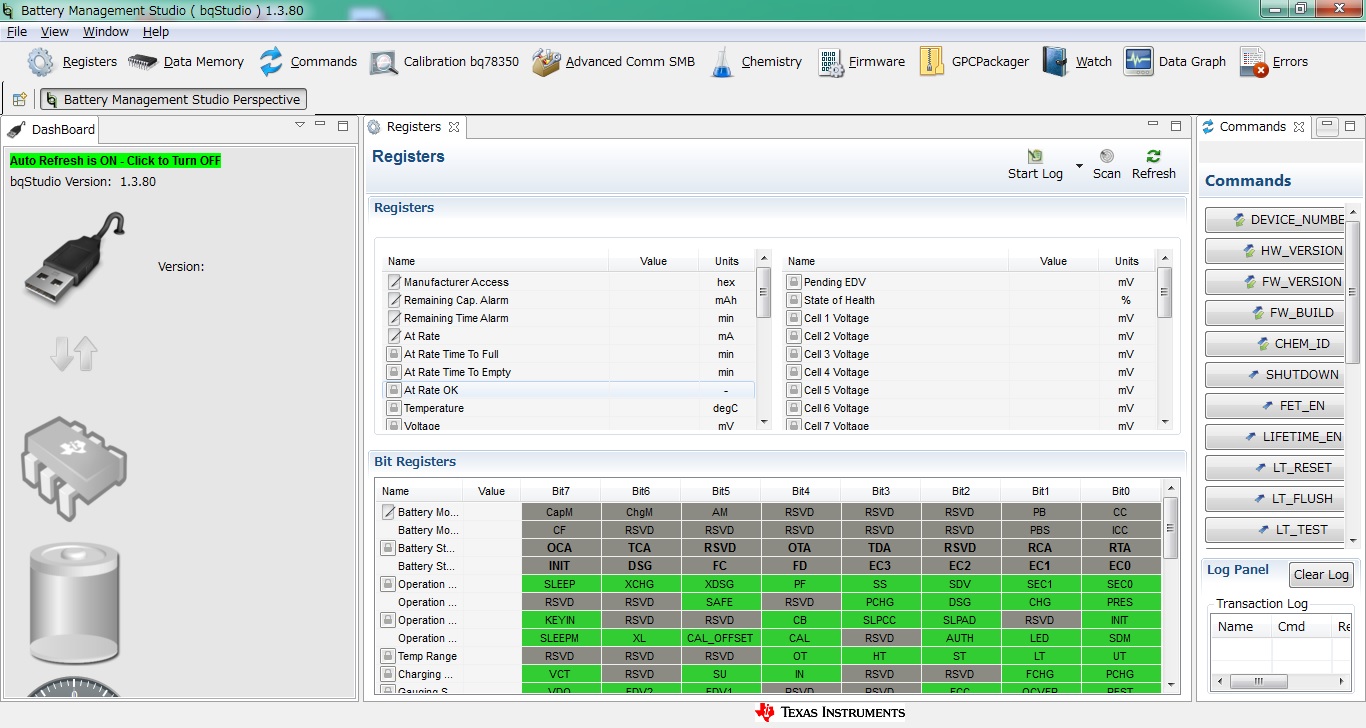This screenshot has height=728, width=1366.
Task: Click the USB adapter icon in DashBoard
Action: 75,260
